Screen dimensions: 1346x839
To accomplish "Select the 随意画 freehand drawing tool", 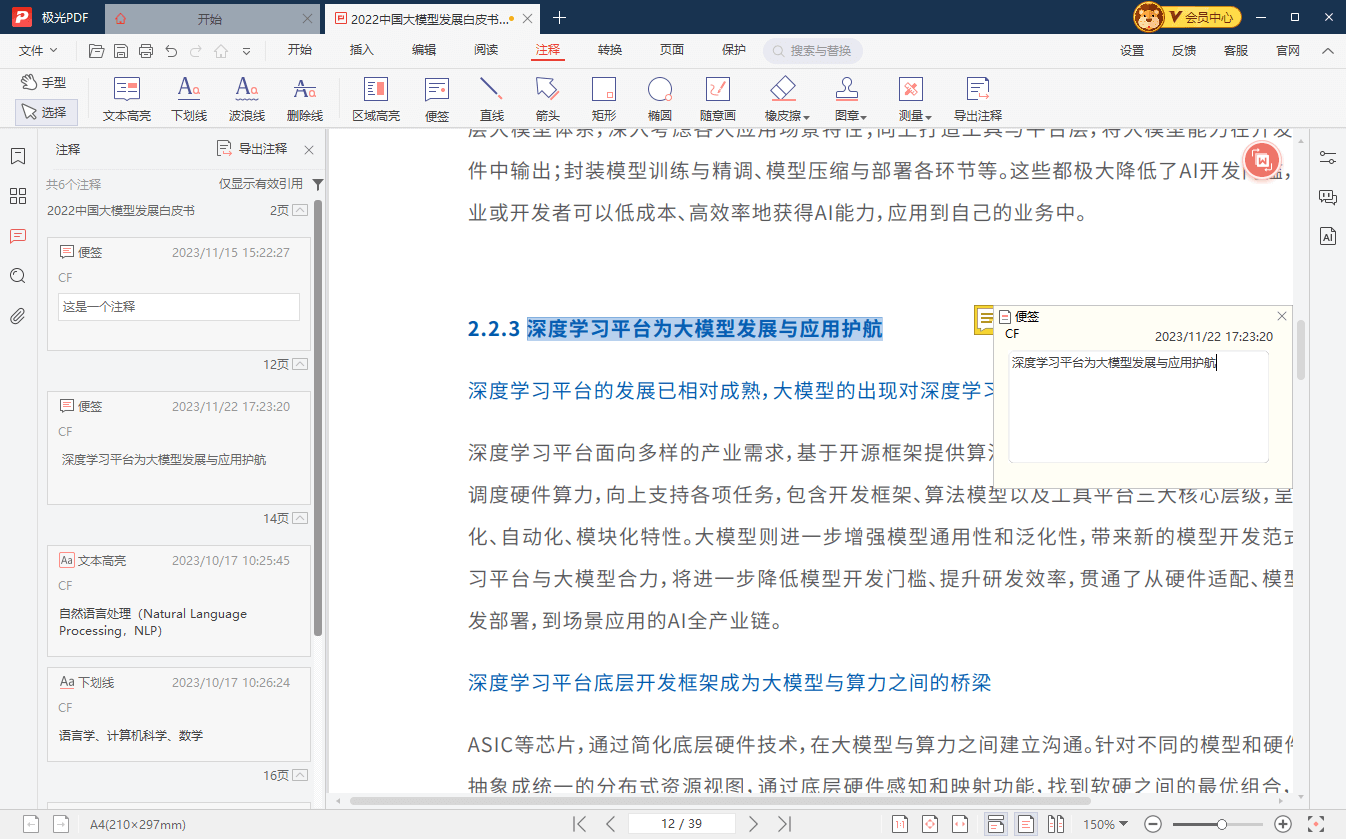I will click(717, 99).
